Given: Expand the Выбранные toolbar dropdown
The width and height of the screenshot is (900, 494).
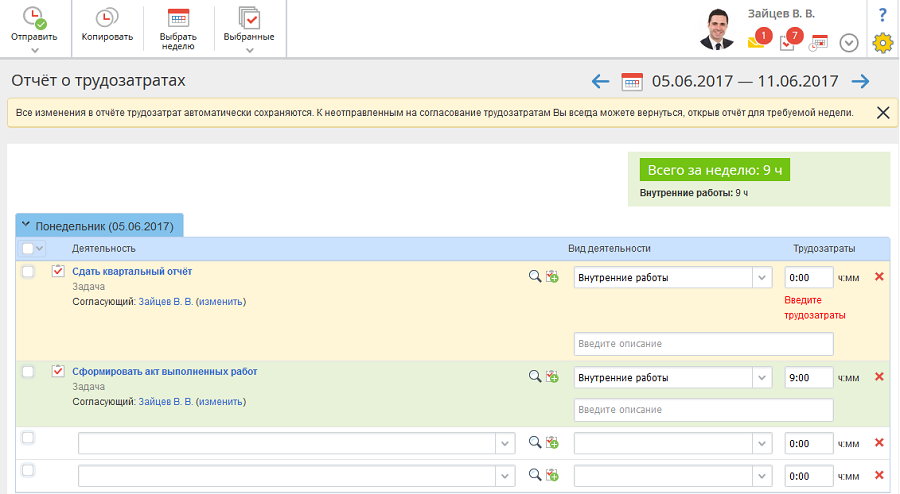Looking at the screenshot, I should (249, 49).
